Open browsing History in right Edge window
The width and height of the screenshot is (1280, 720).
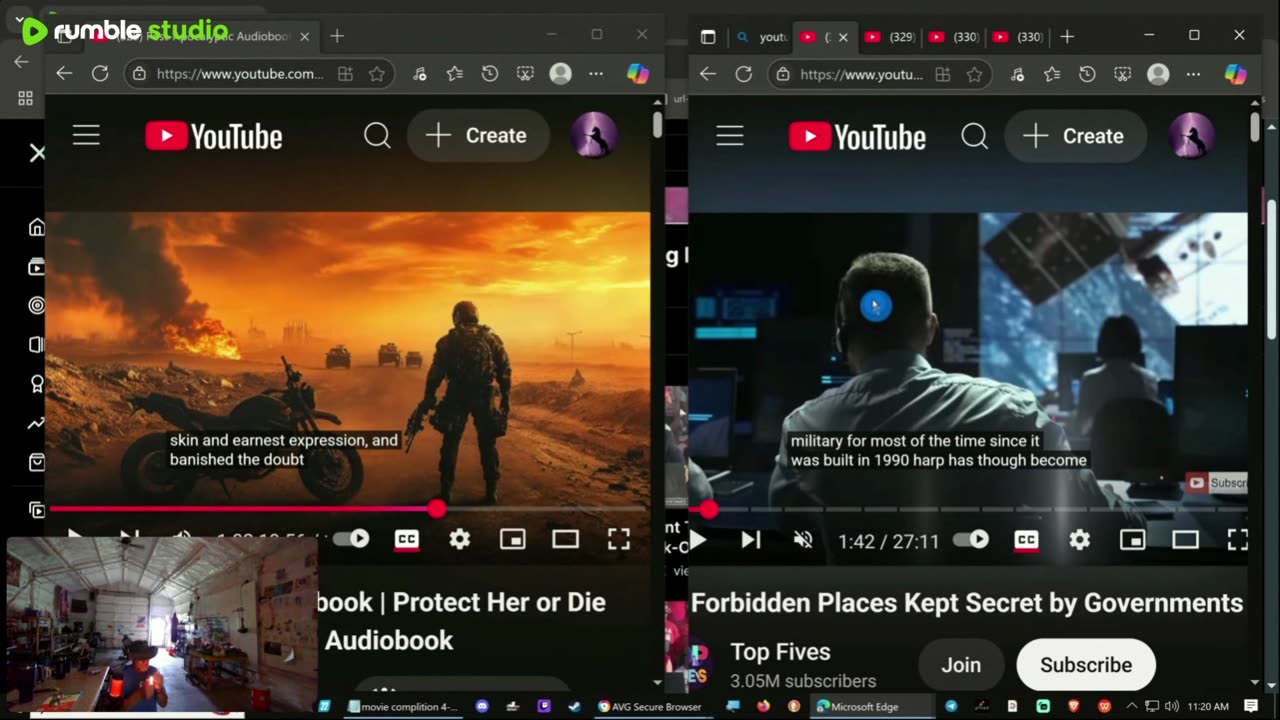coord(1087,74)
